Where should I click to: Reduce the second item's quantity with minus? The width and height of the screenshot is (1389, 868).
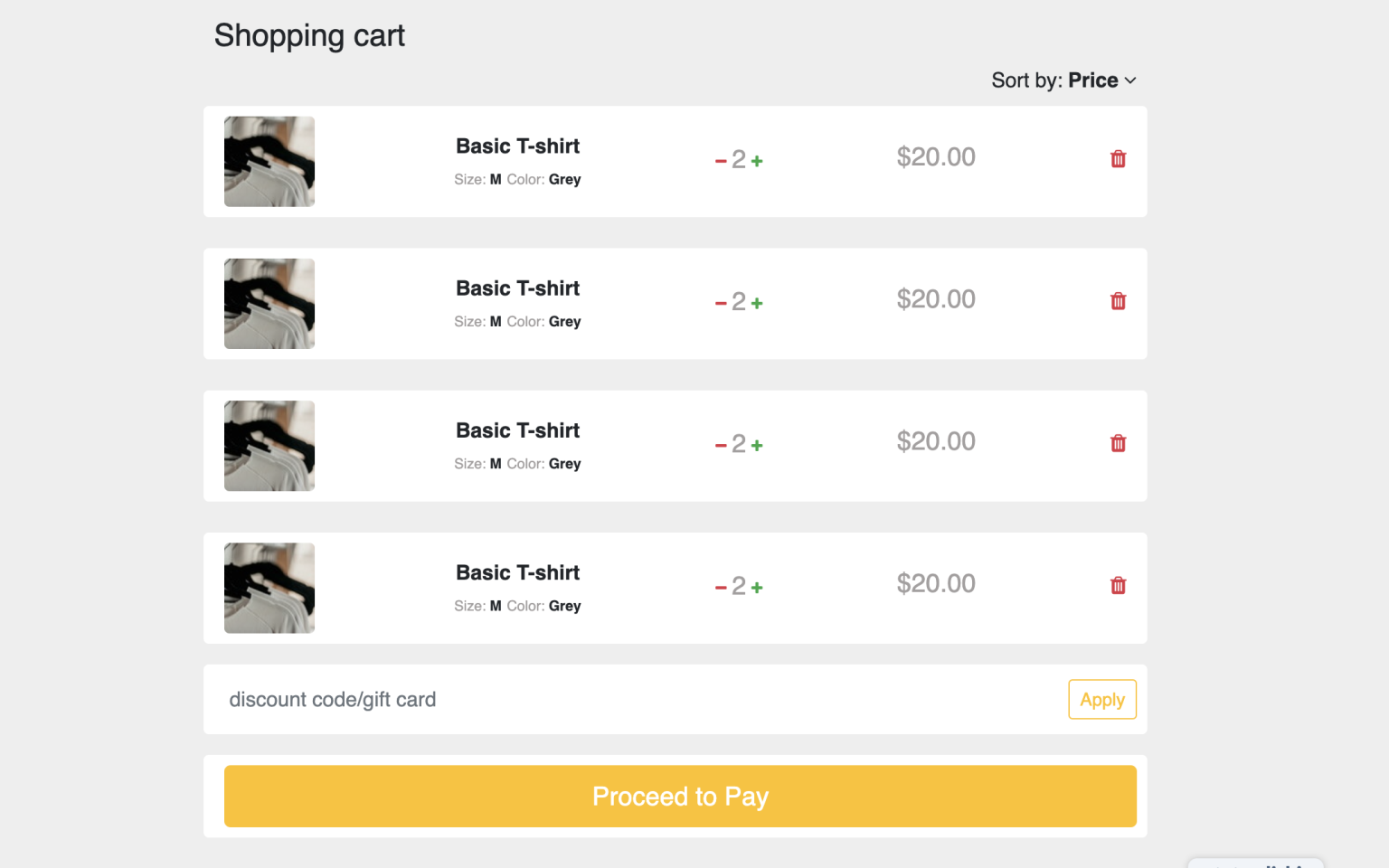point(720,301)
